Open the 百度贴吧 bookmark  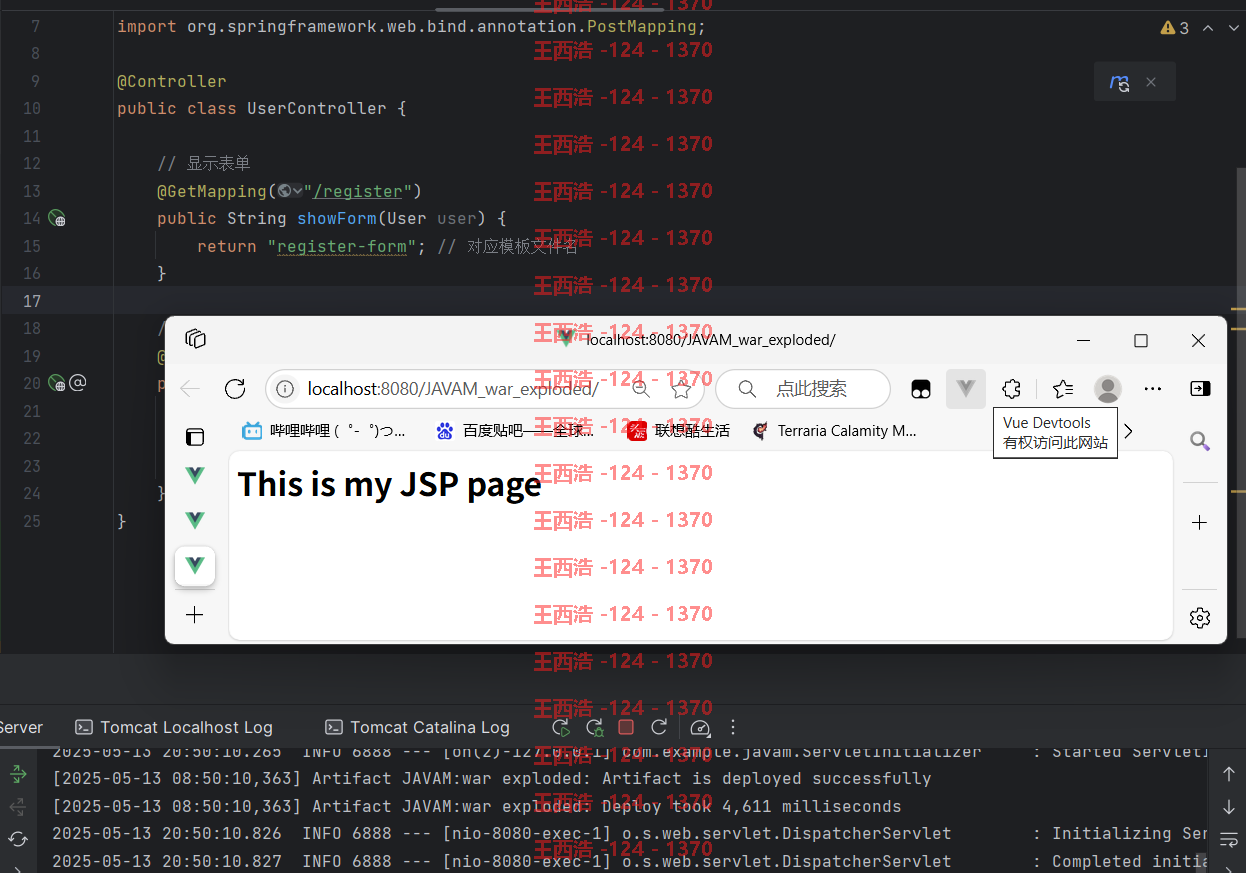[515, 431]
